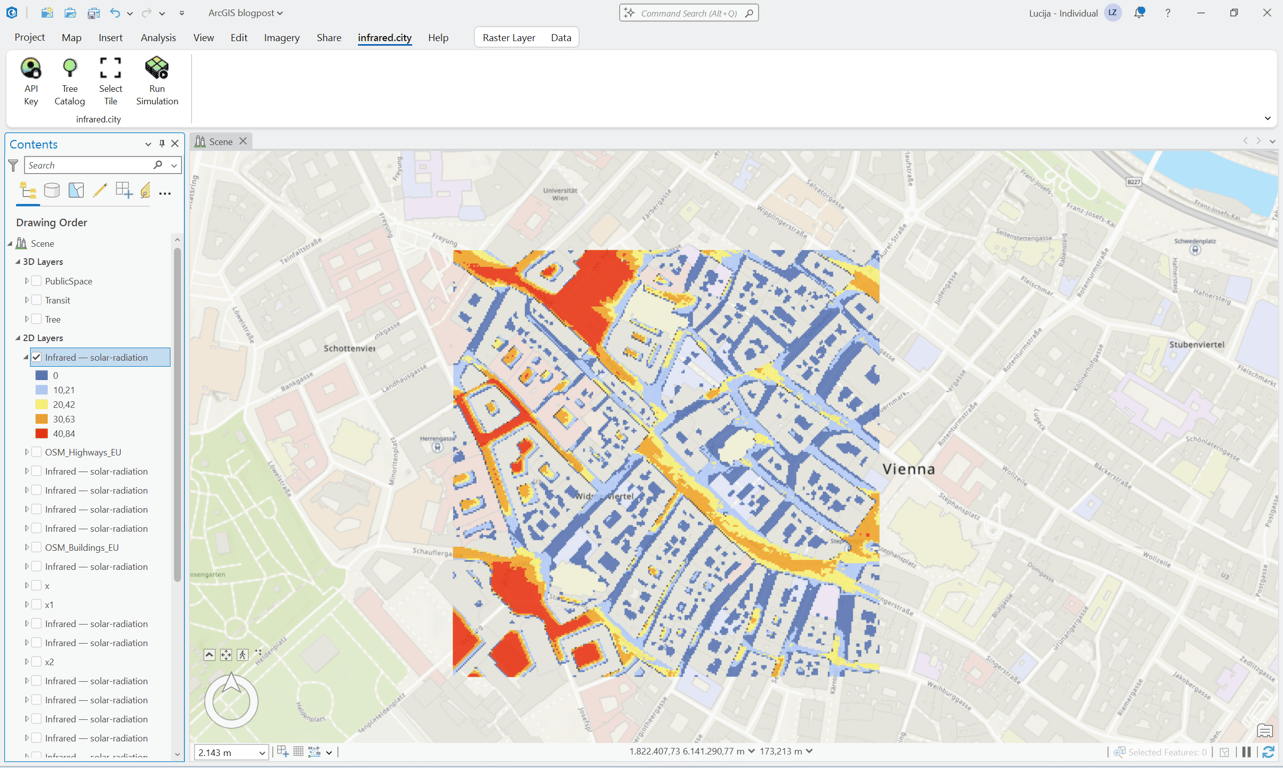Open the Analysis ribbon tab
The height and width of the screenshot is (768, 1283).
point(158,38)
